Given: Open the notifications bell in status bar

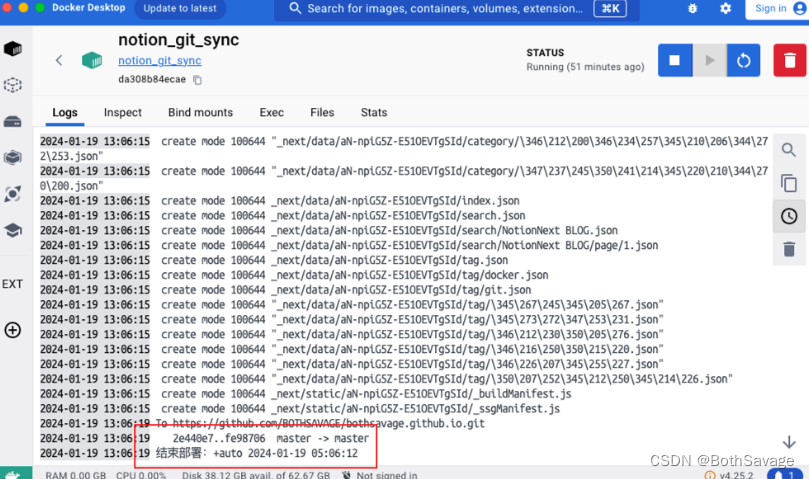Looking at the screenshot, I should click(784, 474).
